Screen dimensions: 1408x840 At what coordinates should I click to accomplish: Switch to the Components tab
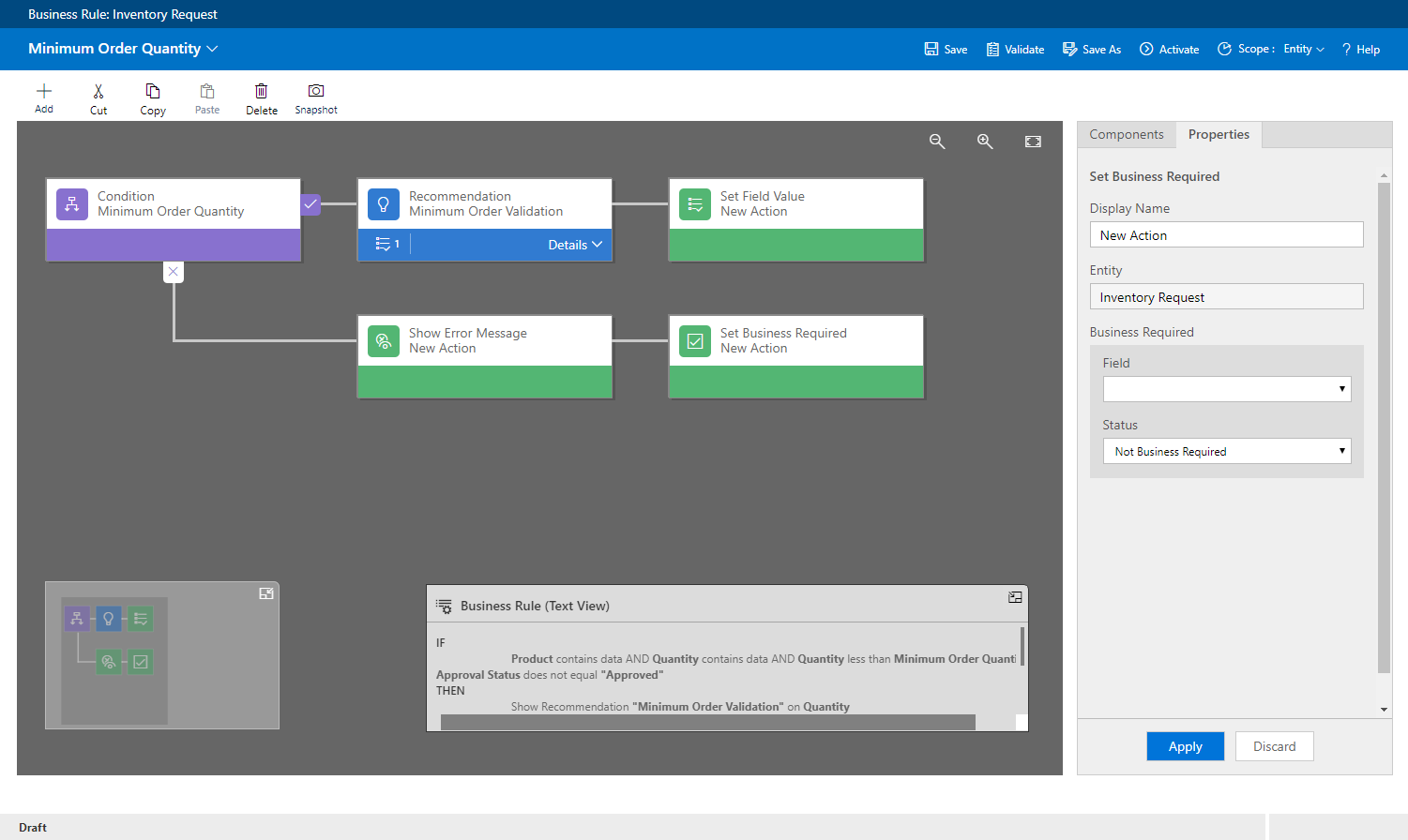click(1127, 135)
